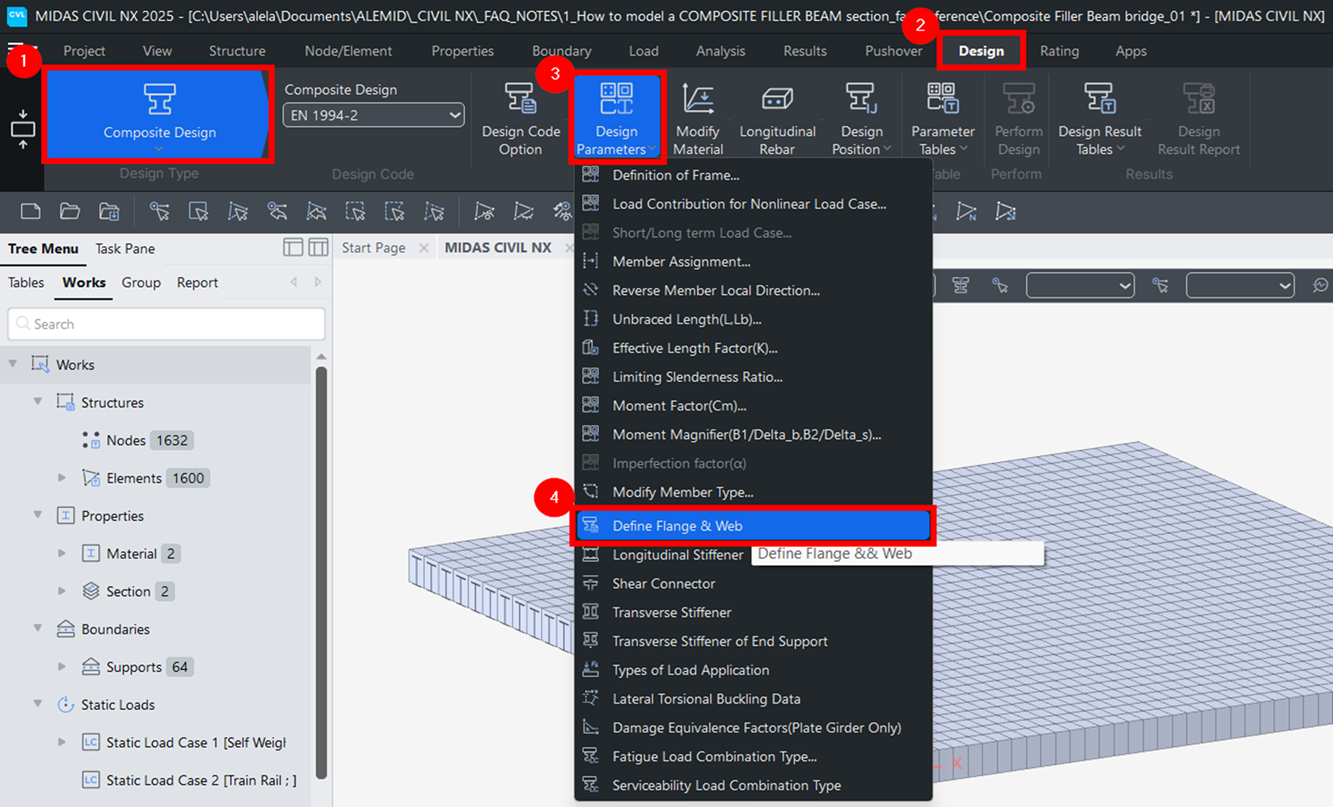The width and height of the screenshot is (1333, 807).
Task: Select Types of Load Application menu item
Action: [753, 670]
